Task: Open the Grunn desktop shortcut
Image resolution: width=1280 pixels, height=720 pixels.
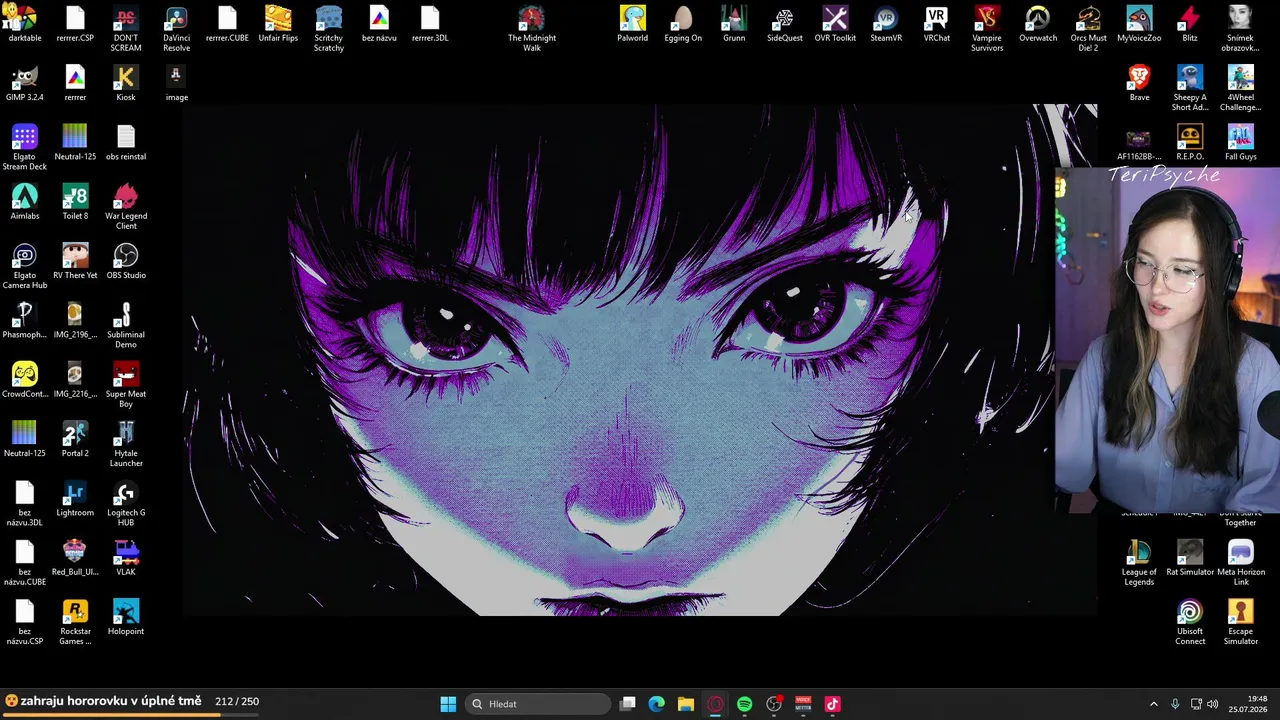Action: coord(734,25)
